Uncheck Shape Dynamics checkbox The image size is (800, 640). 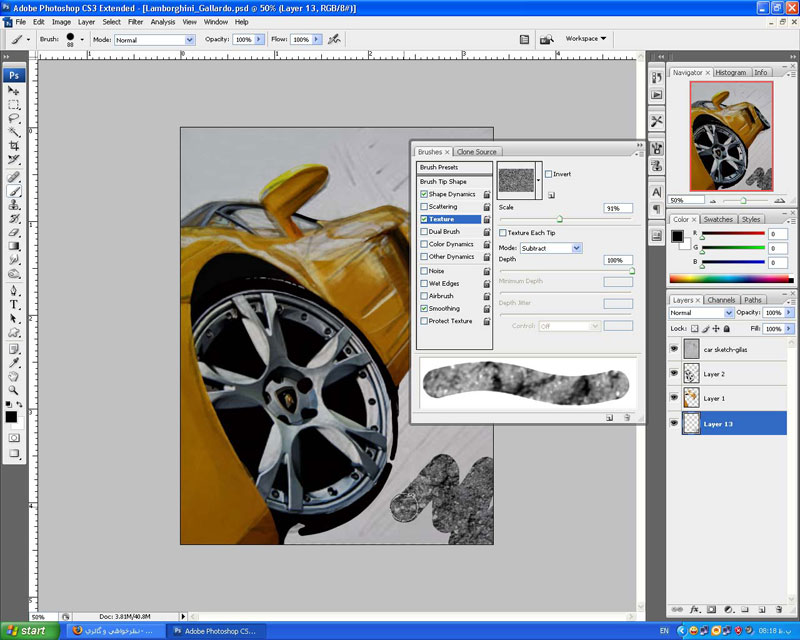click(424, 194)
